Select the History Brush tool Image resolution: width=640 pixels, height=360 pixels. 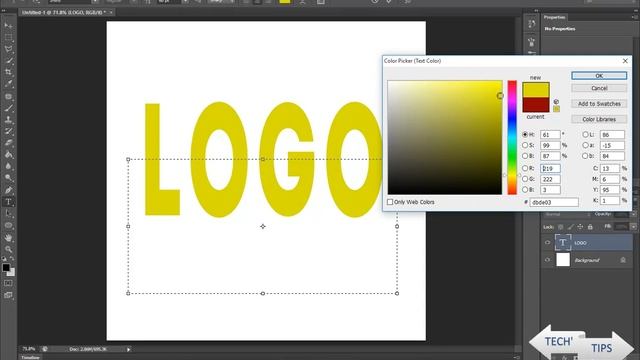(8, 131)
